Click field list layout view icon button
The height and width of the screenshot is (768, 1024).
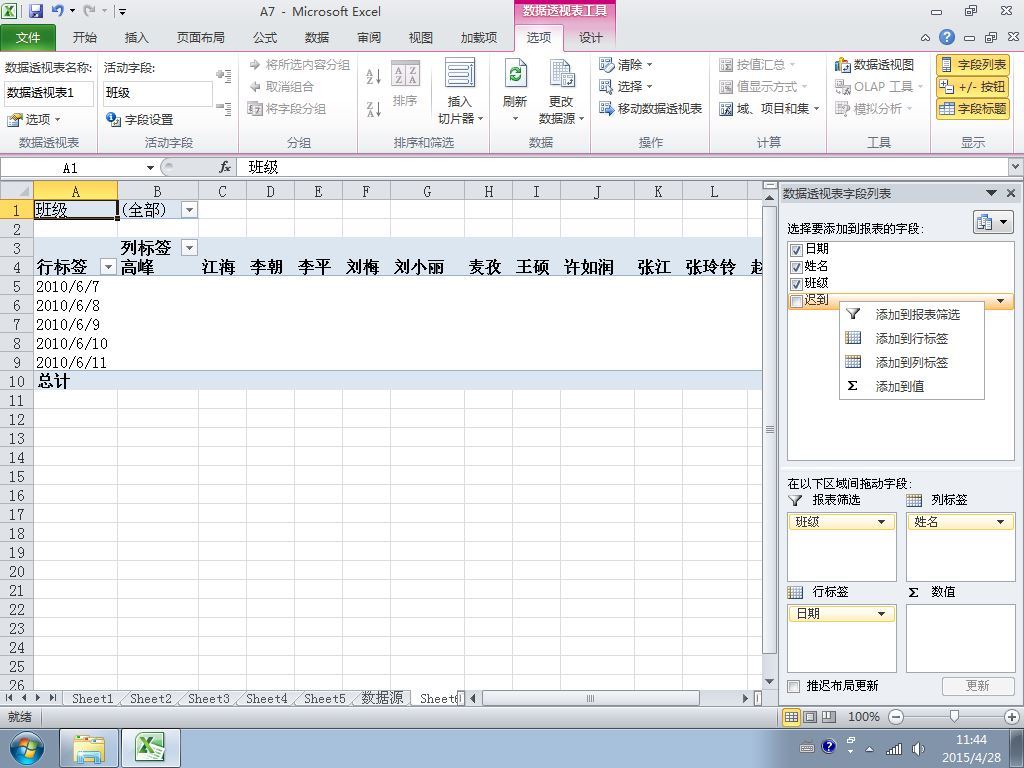click(x=993, y=223)
